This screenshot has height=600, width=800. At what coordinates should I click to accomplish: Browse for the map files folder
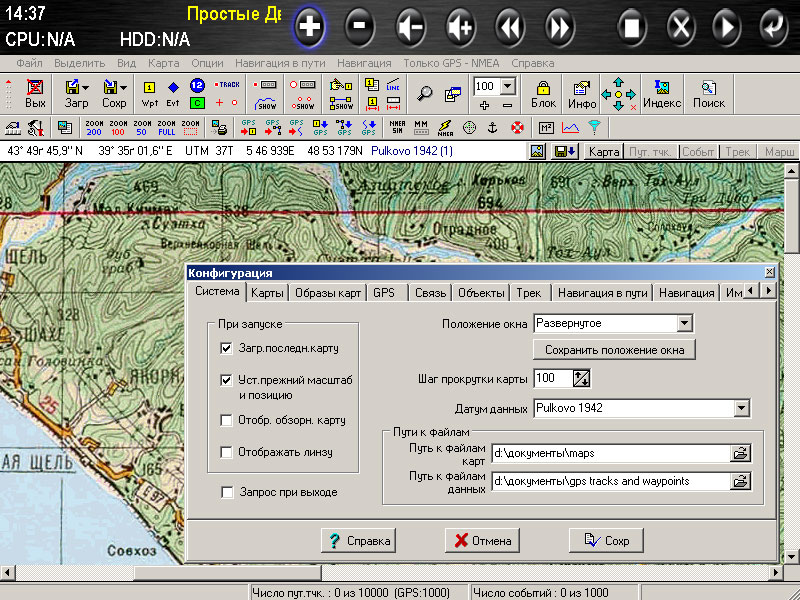[740, 453]
